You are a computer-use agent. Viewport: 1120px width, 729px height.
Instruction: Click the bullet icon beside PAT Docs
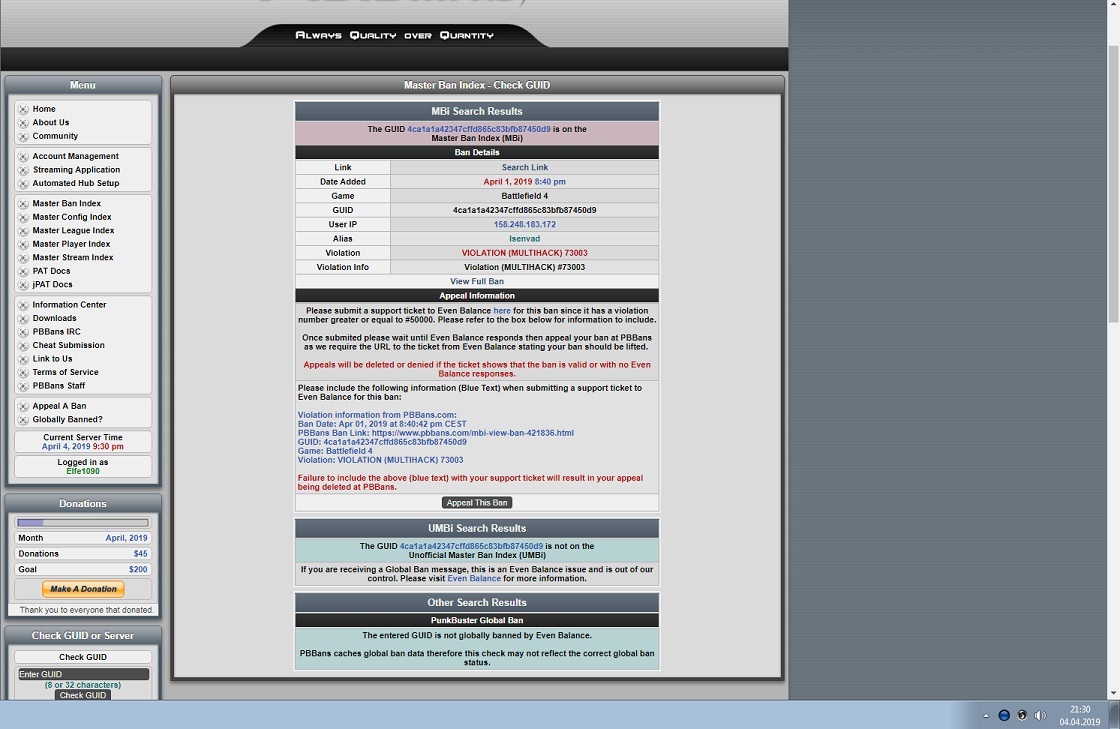tap(23, 271)
